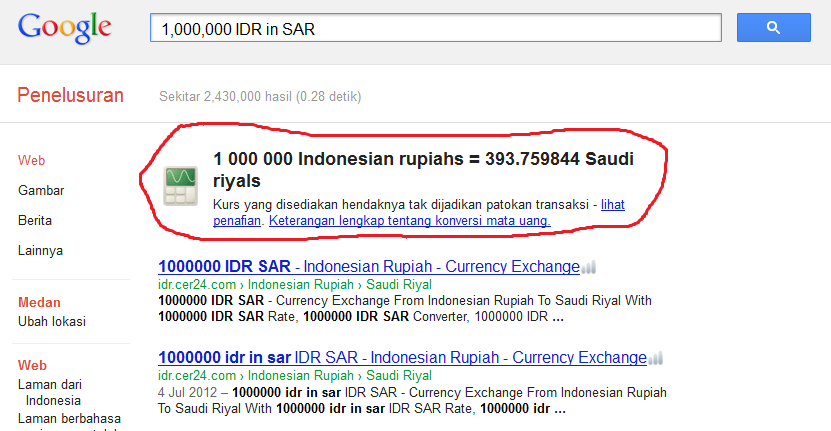Screen dimensions: 831x431
Task: Open the Lainnya more options
Action: click(x=40, y=250)
